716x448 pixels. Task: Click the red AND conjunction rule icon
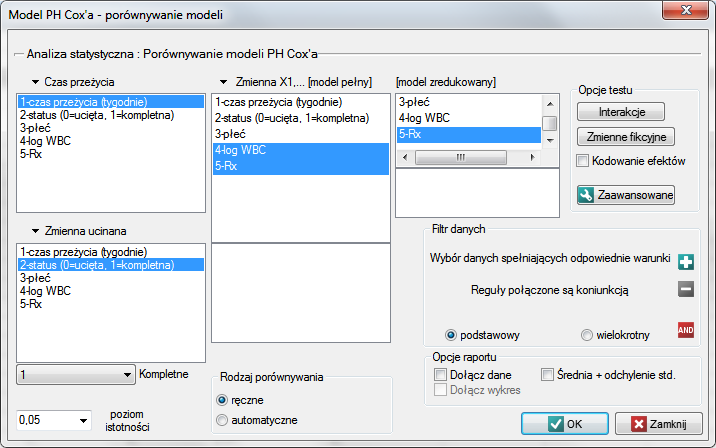[x=685, y=330]
